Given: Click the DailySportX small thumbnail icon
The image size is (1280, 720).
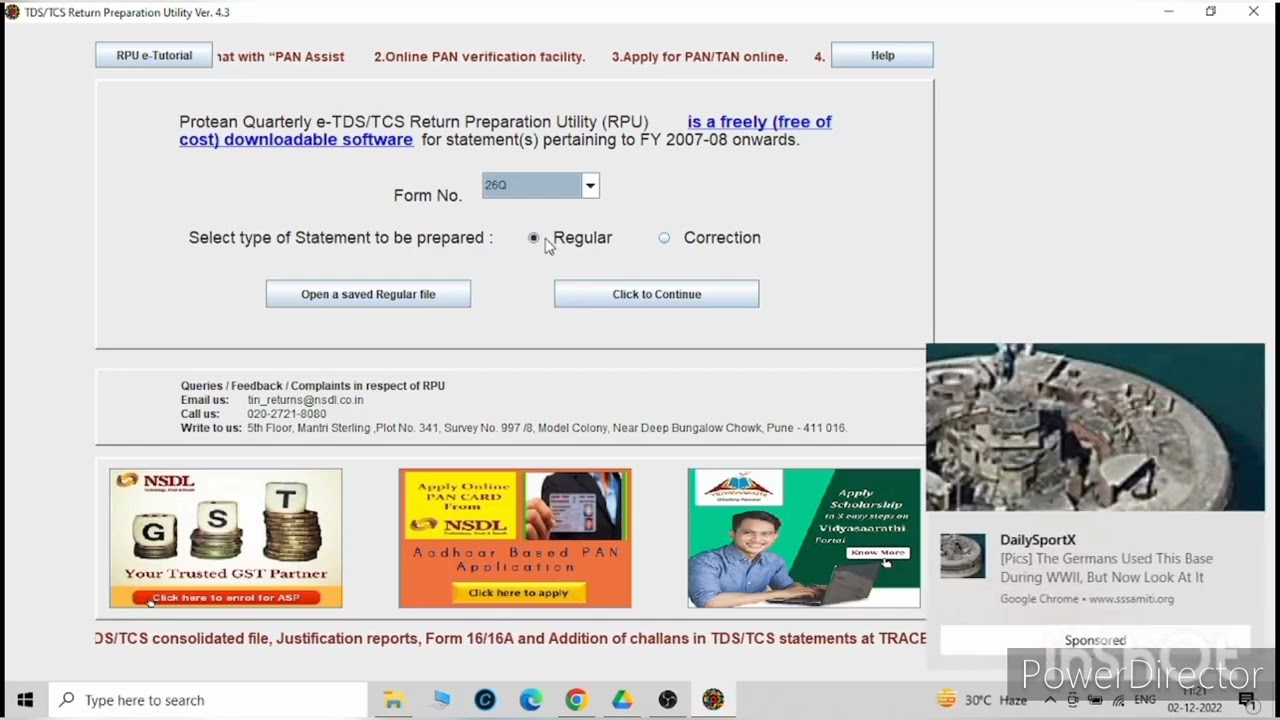Looking at the screenshot, I should [x=962, y=556].
